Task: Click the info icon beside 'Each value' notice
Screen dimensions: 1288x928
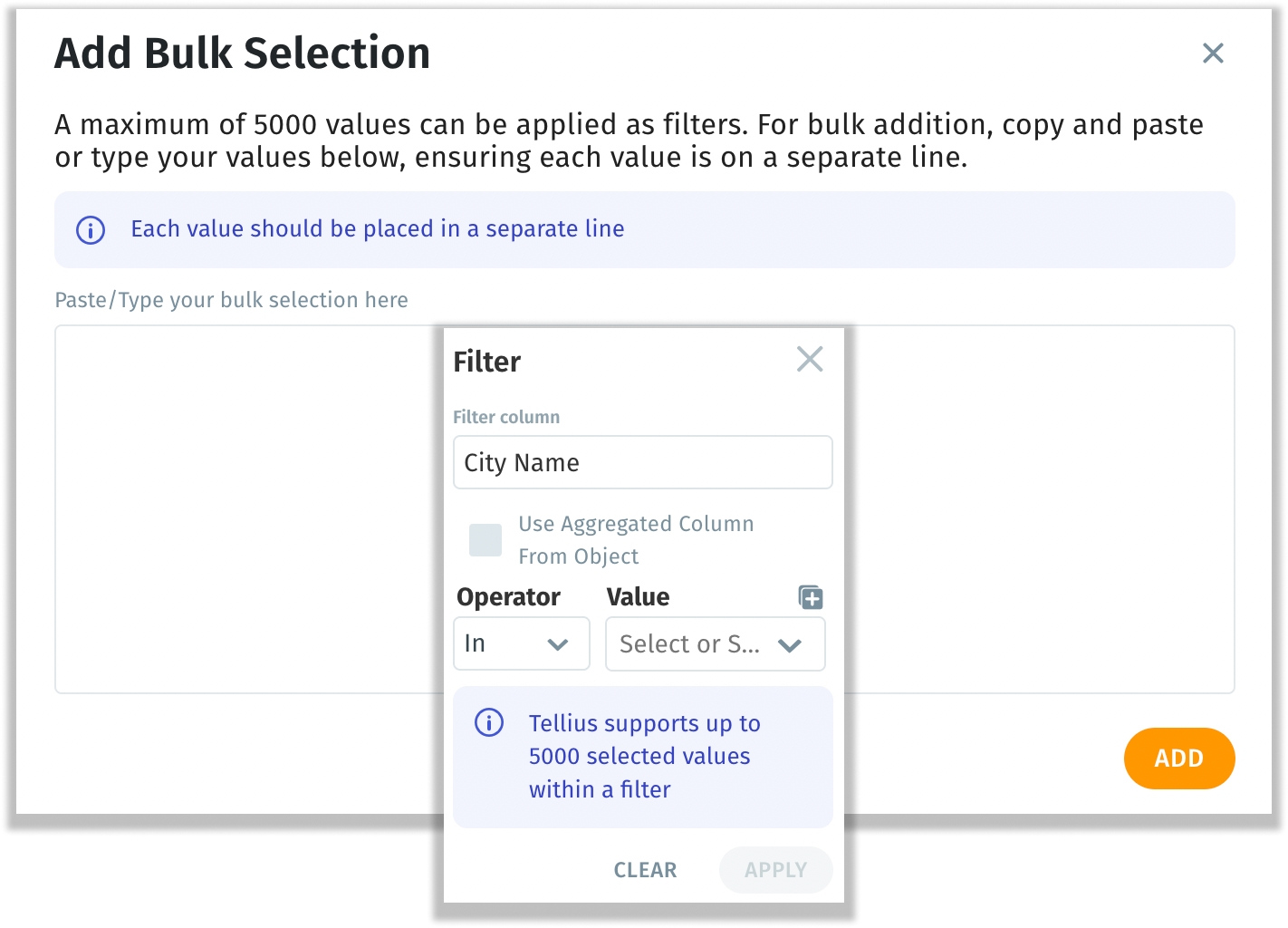Action: pyautogui.click(x=91, y=230)
